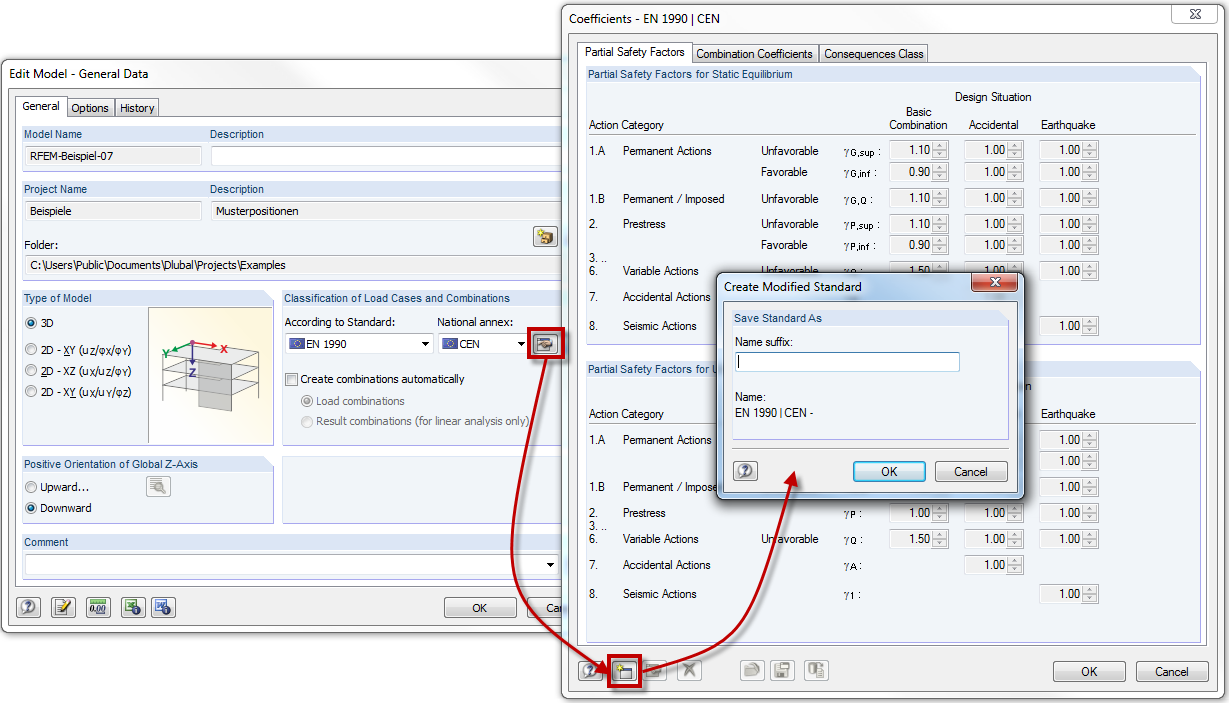
Task: Open the edit standard settings beside National annex
Action: click(x=546, y=342)
